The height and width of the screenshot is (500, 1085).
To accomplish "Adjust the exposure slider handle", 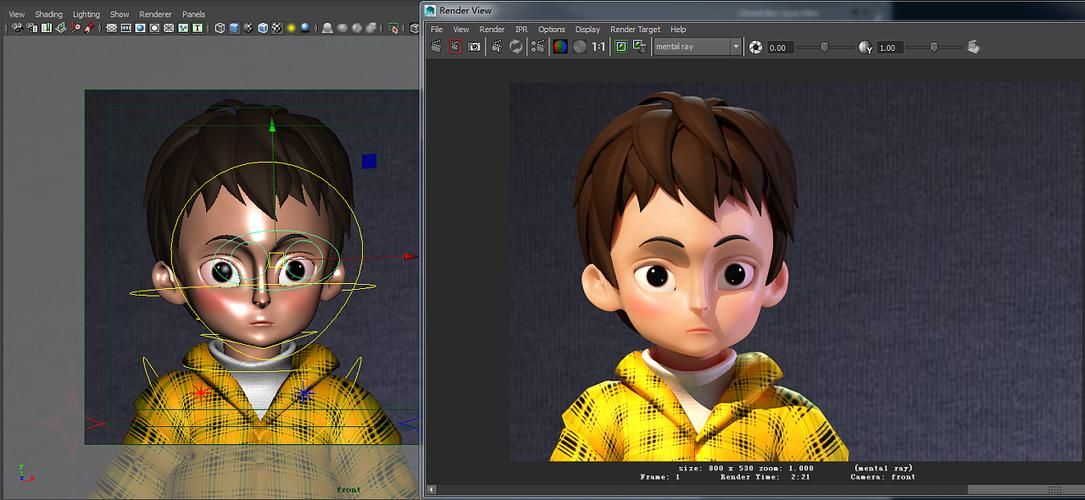I will (824, 47).
